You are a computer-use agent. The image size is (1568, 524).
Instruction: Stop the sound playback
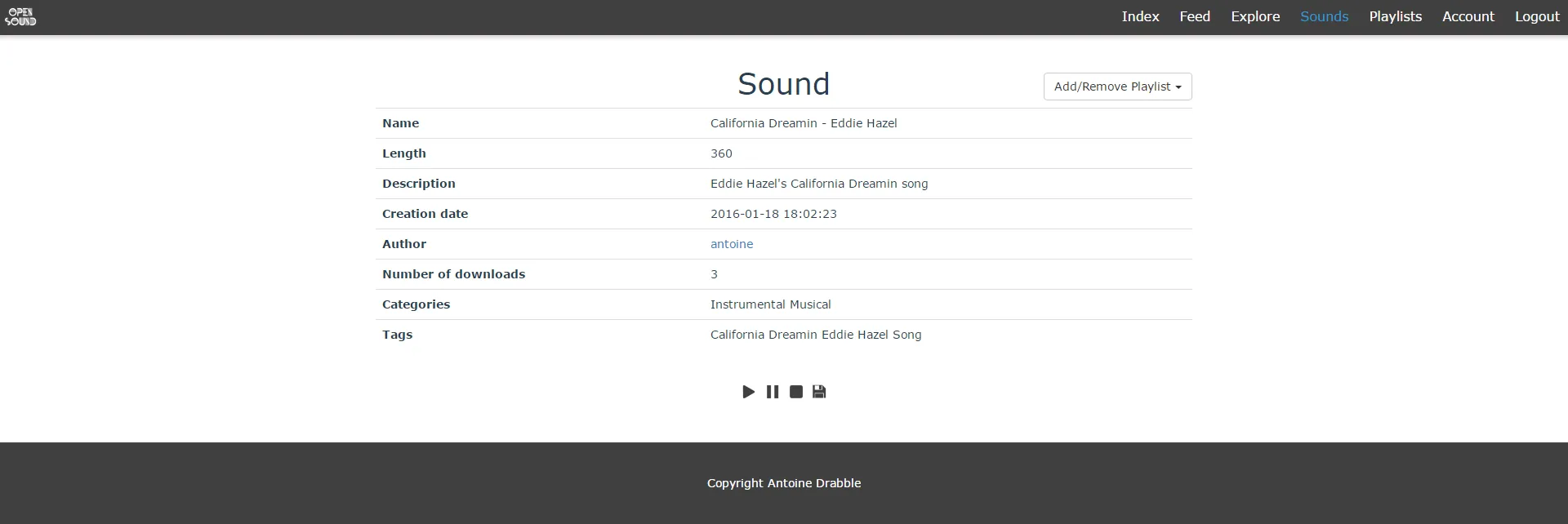(795, 392)
